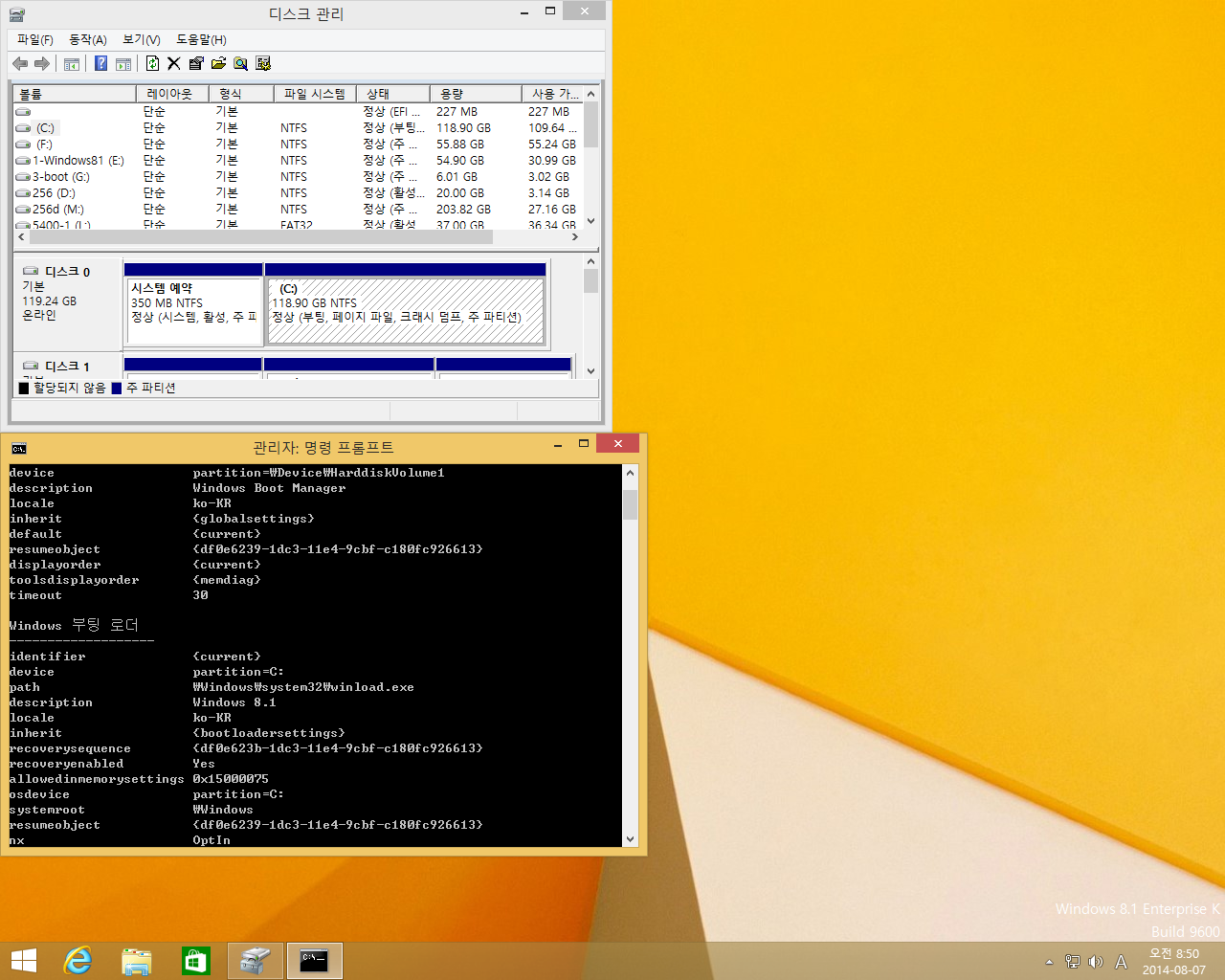Open the 보기(V) menu
The width and height of the screenshot is (1225, 980).
click(142, 39)
